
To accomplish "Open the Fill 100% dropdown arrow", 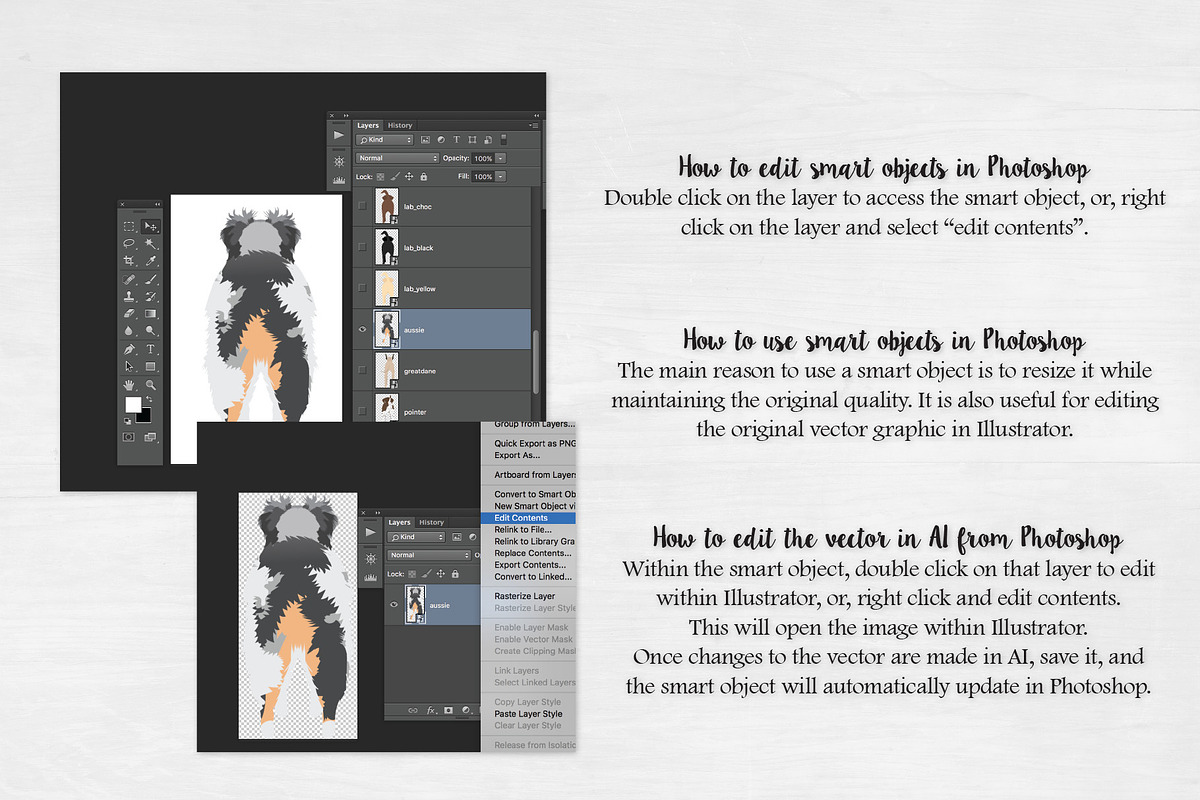I will [500, 176].
